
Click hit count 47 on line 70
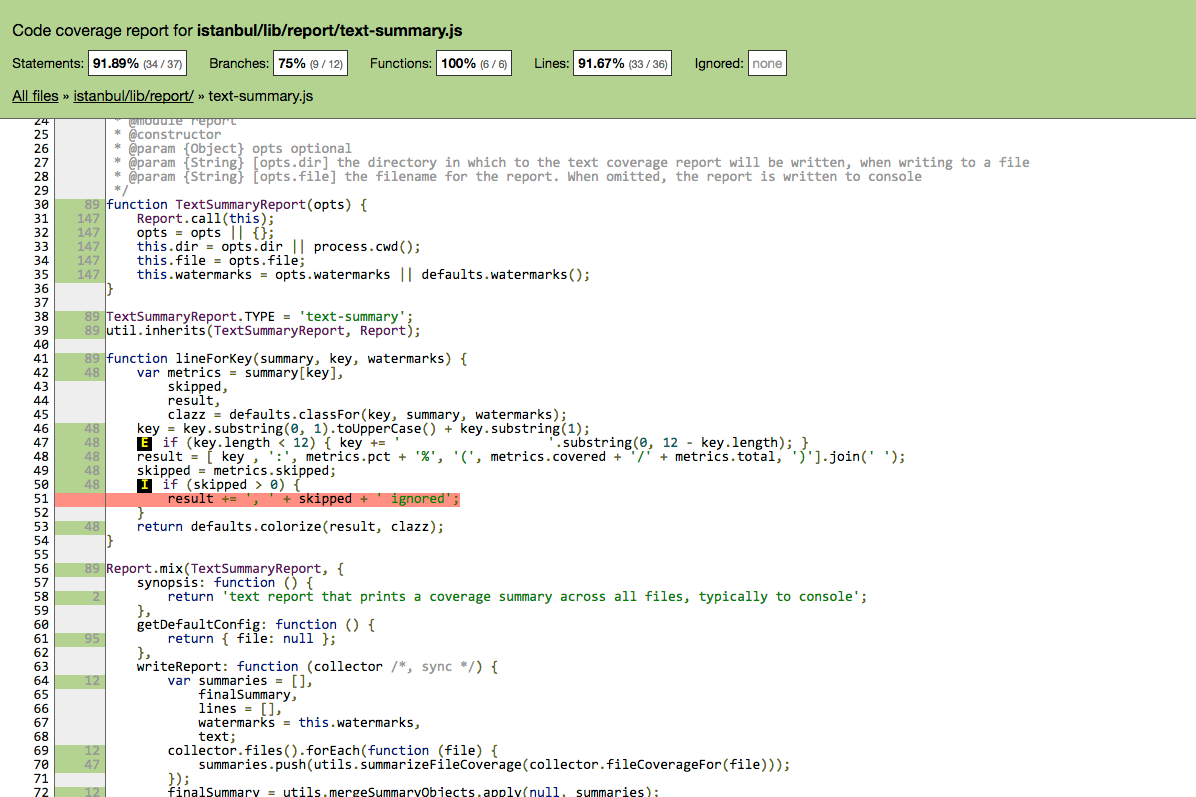pos(92,765)
